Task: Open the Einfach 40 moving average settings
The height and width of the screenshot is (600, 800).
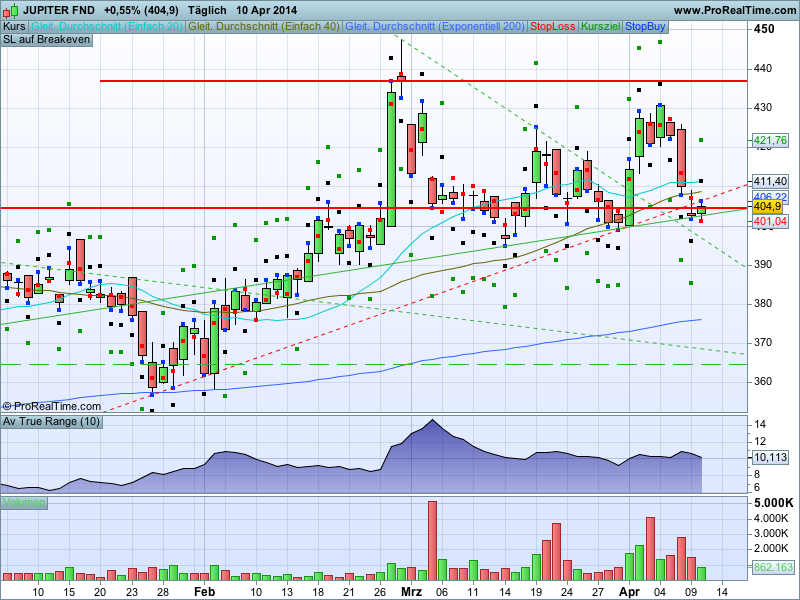Action: click(264, 25)
